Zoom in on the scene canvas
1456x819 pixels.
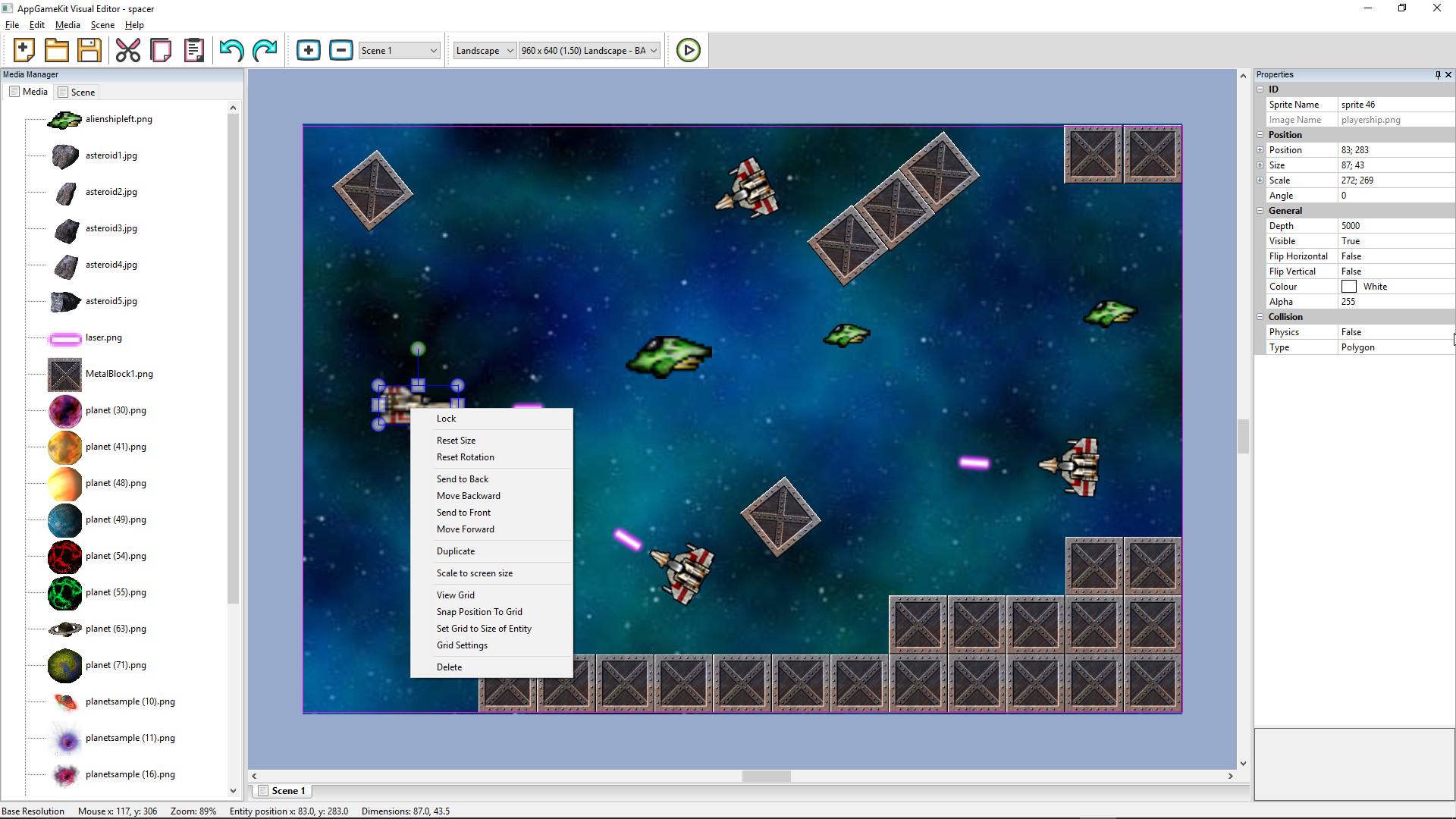click(308, 49)
